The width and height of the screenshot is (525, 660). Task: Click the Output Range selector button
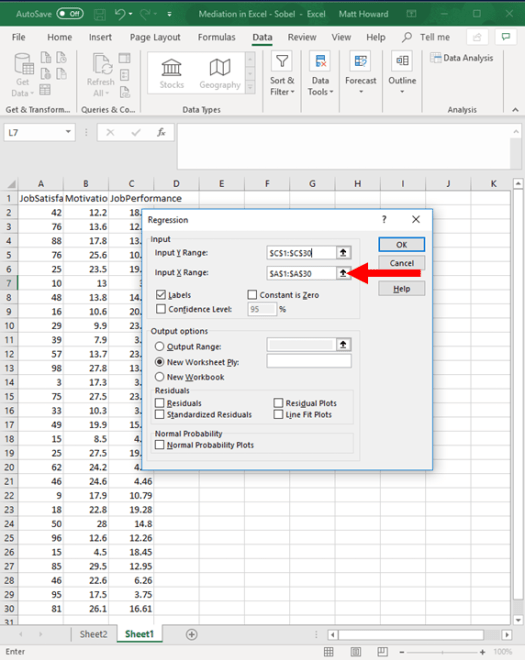(344, 345)
